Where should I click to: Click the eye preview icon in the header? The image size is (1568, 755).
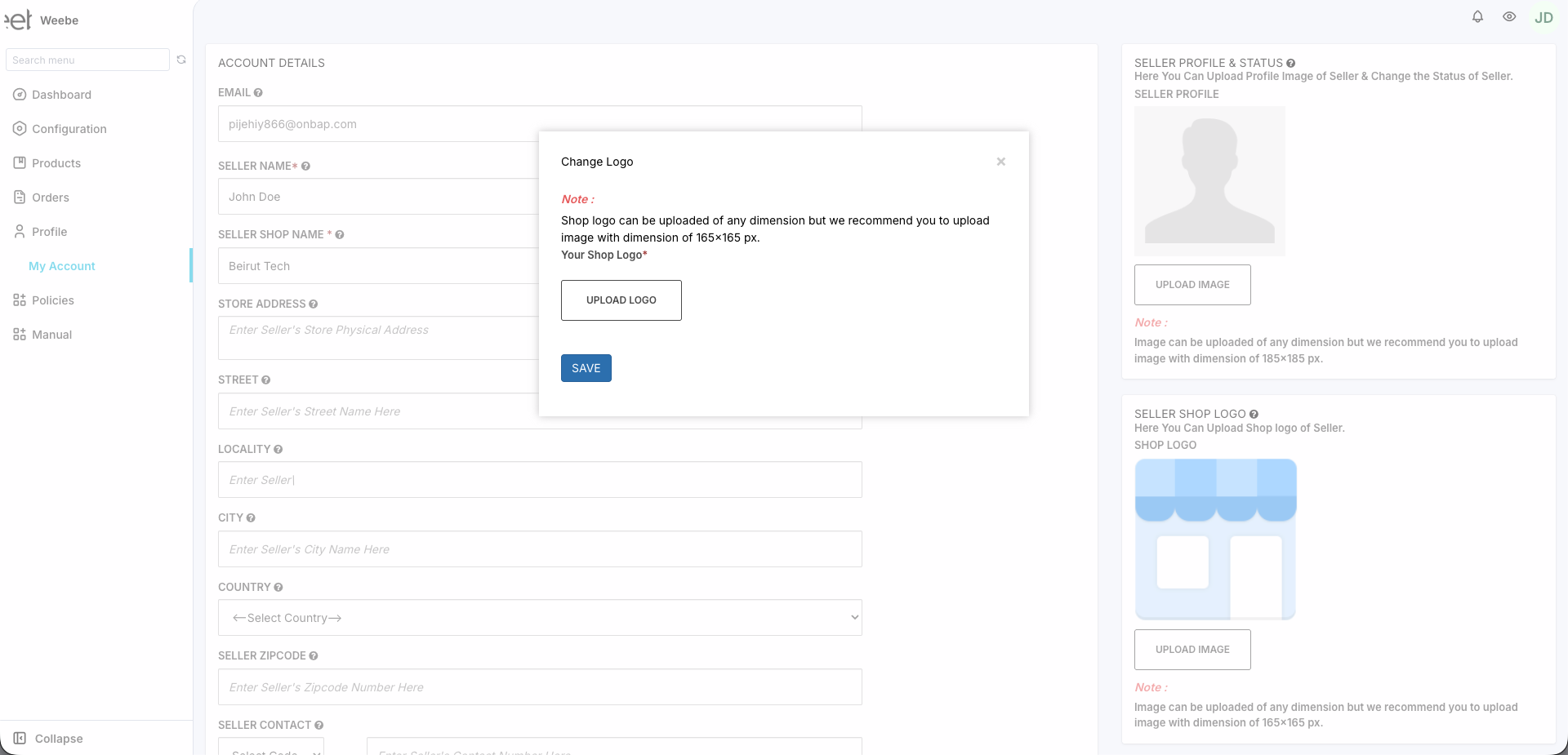[1509, 16]
